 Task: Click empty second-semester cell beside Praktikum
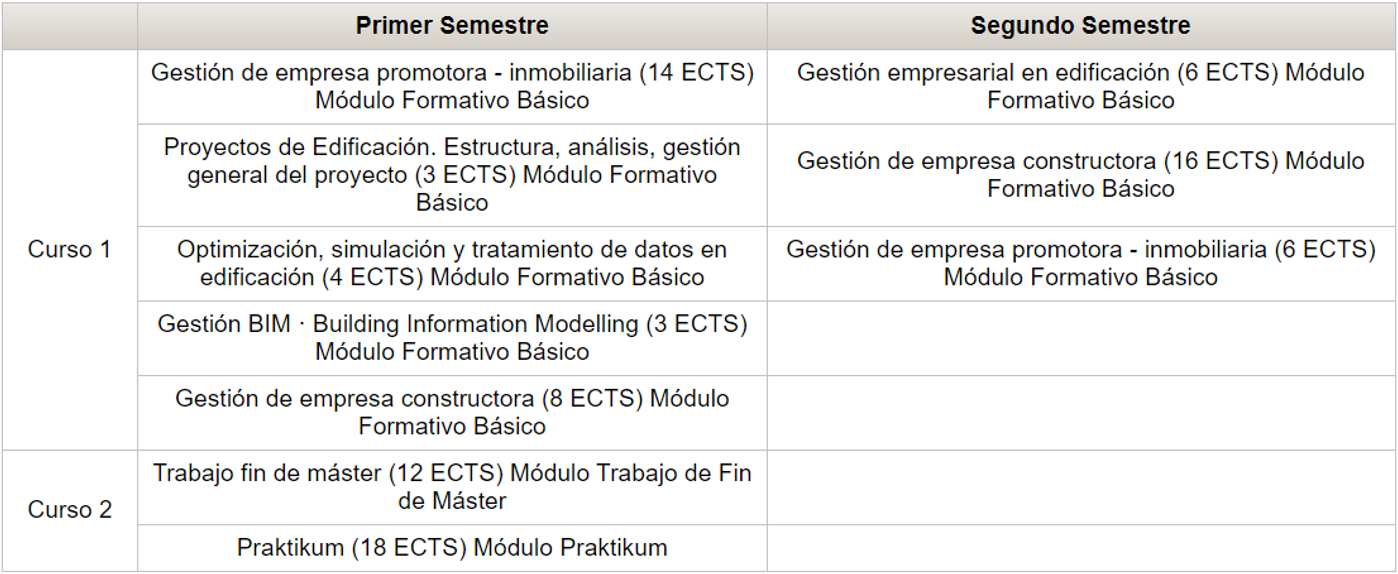tap(1081, 548)
